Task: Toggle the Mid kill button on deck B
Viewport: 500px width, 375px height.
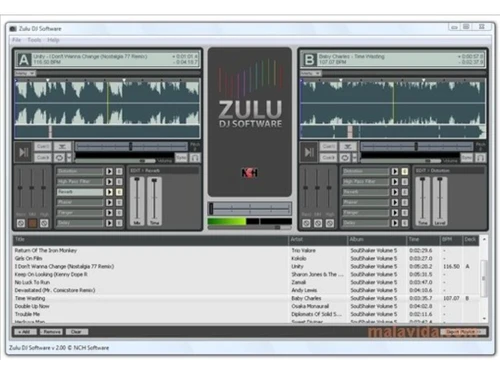Action: [x=318, y=223]
